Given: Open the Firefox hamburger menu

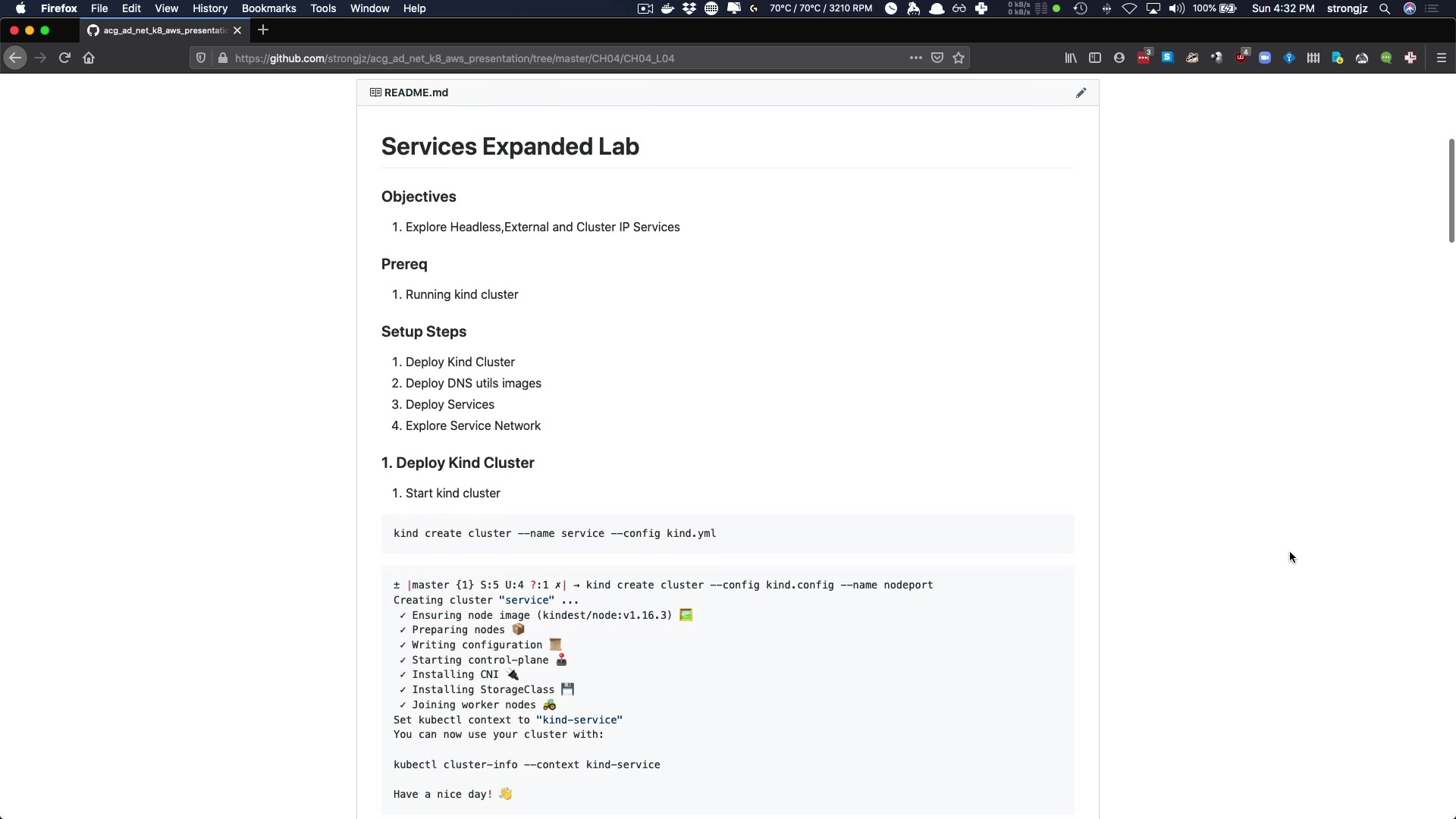Looking at the screenshot, I should click(1442, 58).
